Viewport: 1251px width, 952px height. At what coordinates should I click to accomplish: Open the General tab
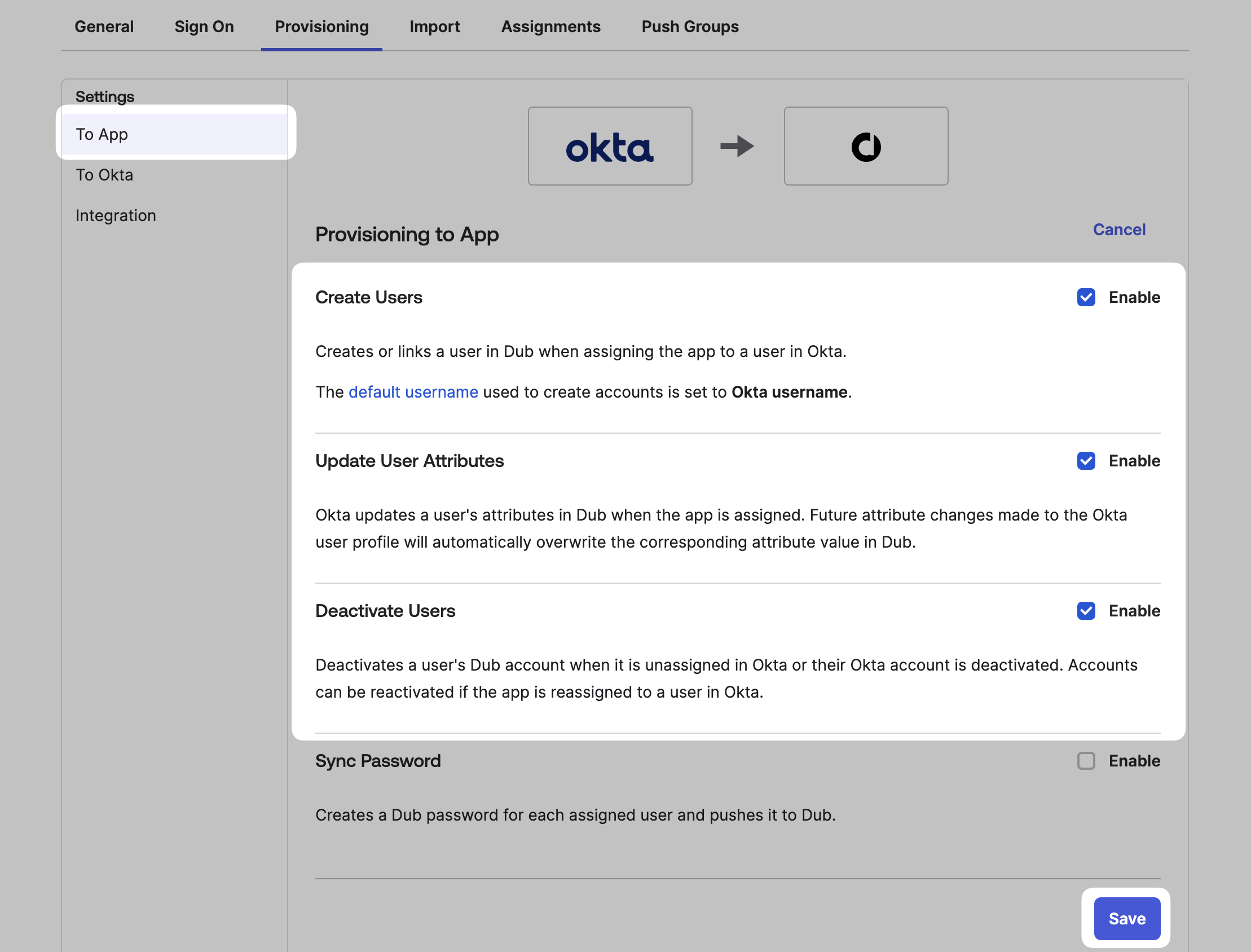click(x=104, y=27)
